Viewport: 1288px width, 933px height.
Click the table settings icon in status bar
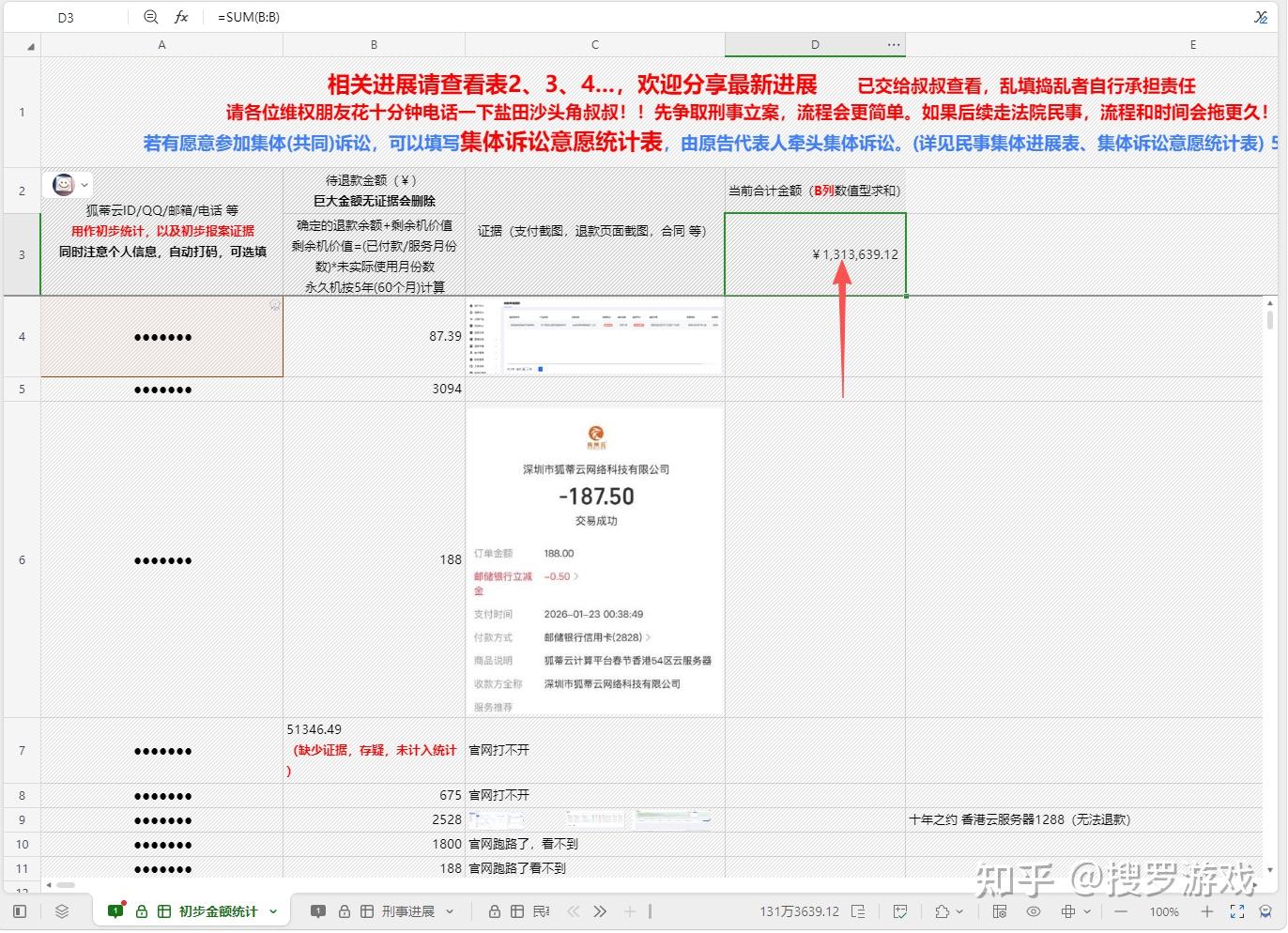(x=999, y=911)
